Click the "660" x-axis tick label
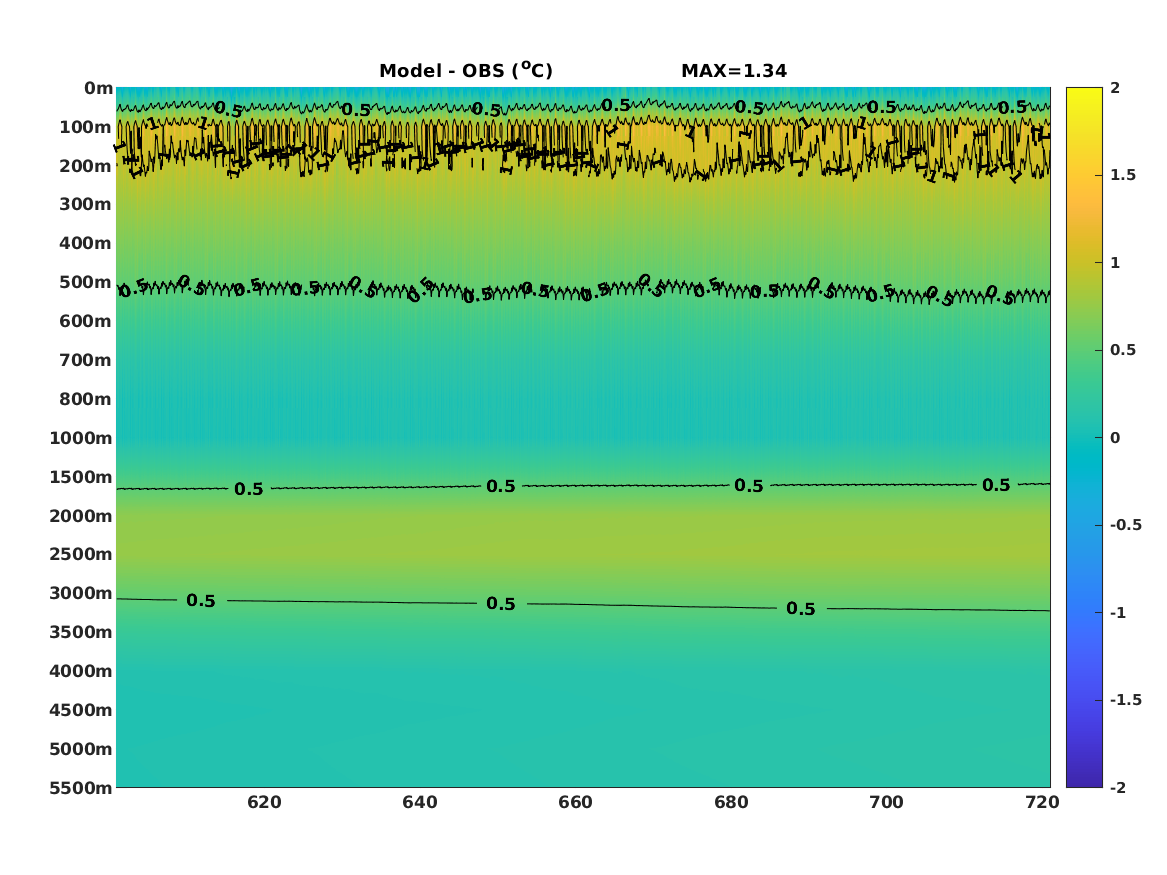The width and height of the screenshot is (1167, 875). (x=575, y=802)
